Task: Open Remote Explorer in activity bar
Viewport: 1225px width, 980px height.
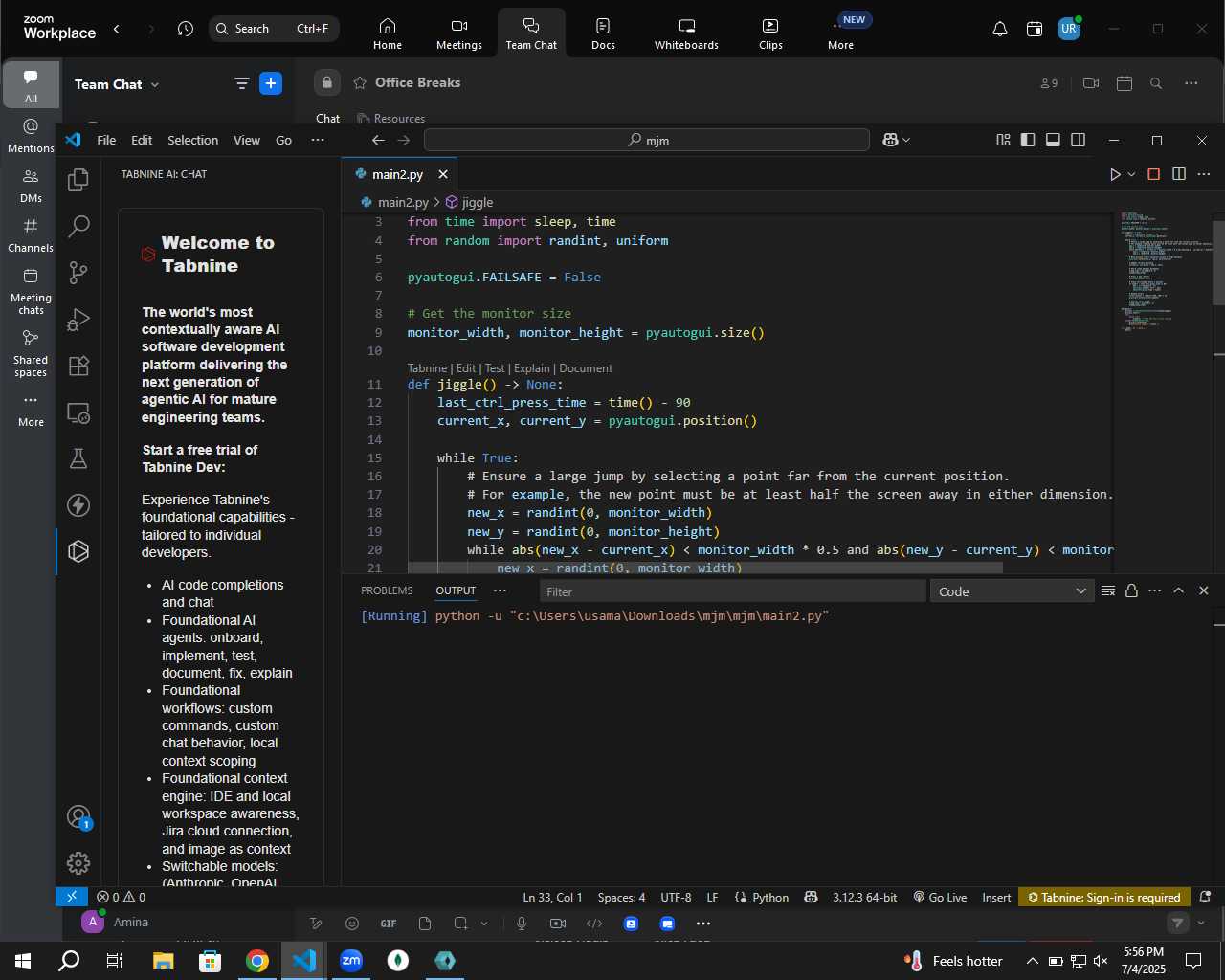Action: (78, 413)
